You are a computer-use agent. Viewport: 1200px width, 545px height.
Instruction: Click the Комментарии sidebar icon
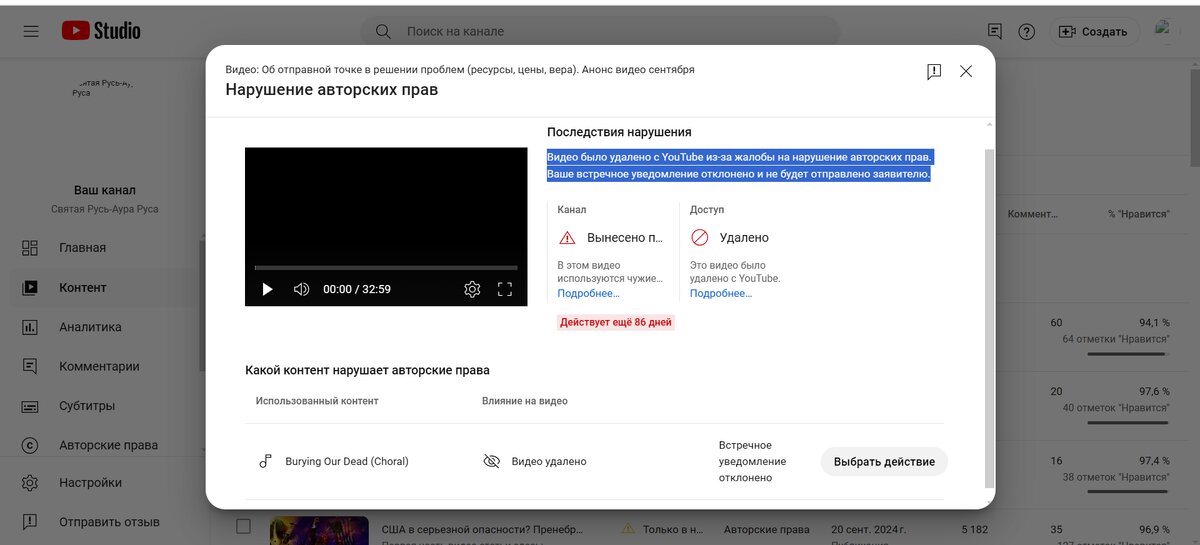coord(30,366)
